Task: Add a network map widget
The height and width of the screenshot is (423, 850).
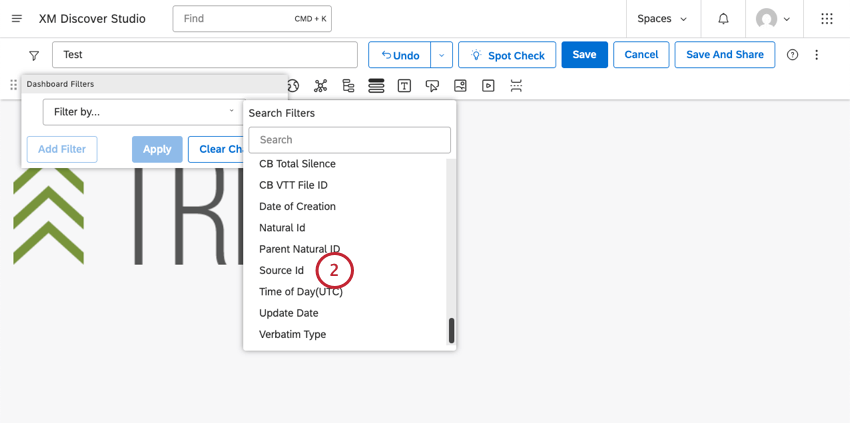Action: click(321, 86)
